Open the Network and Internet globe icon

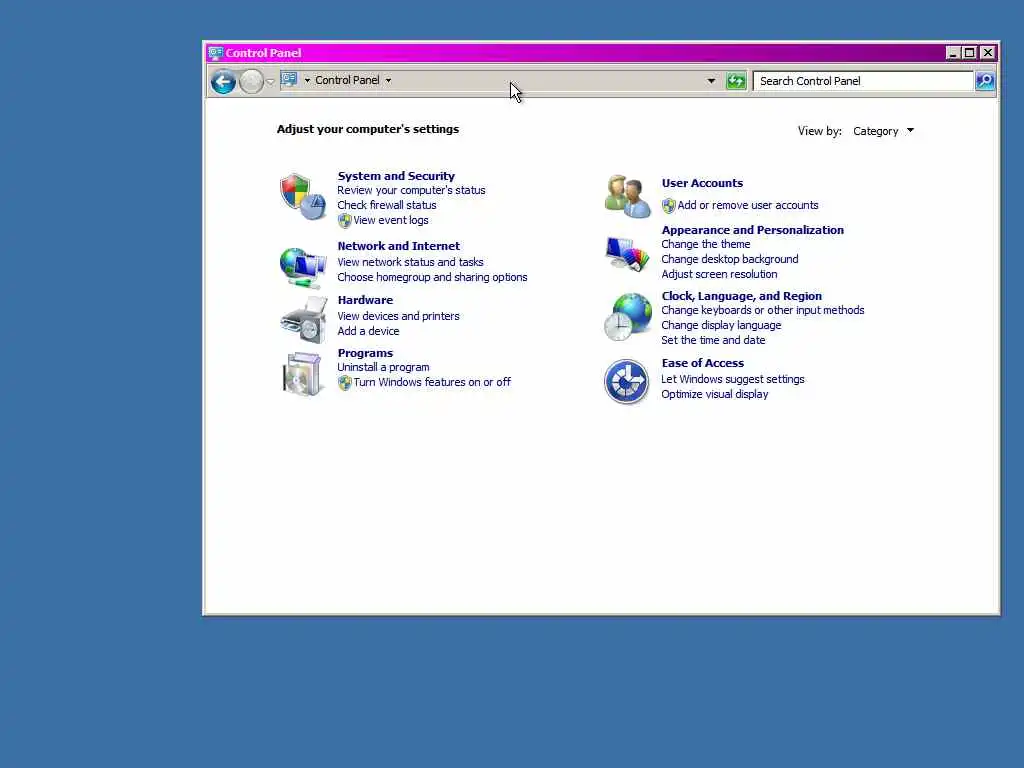point(303,267)
